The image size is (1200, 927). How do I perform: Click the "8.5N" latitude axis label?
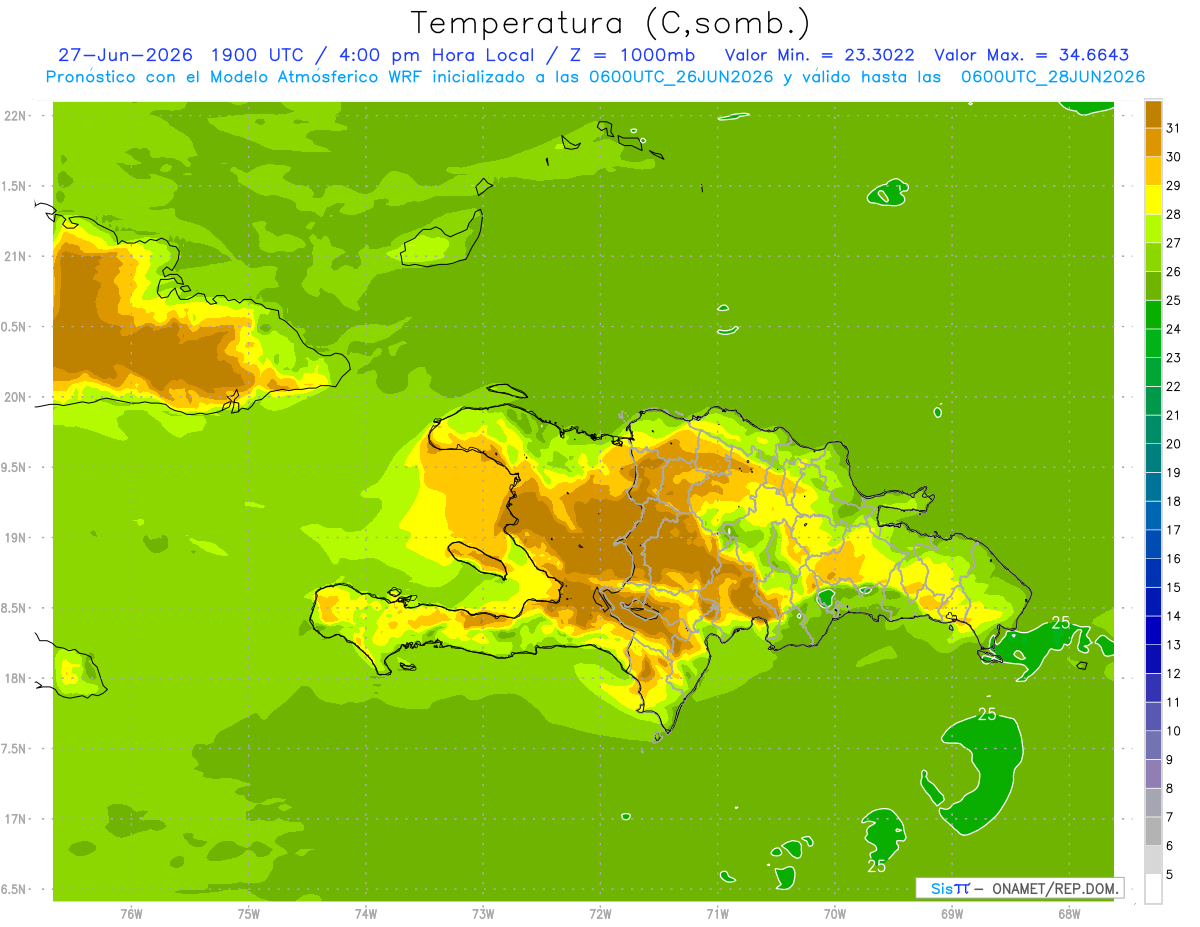tap(13, 608)
